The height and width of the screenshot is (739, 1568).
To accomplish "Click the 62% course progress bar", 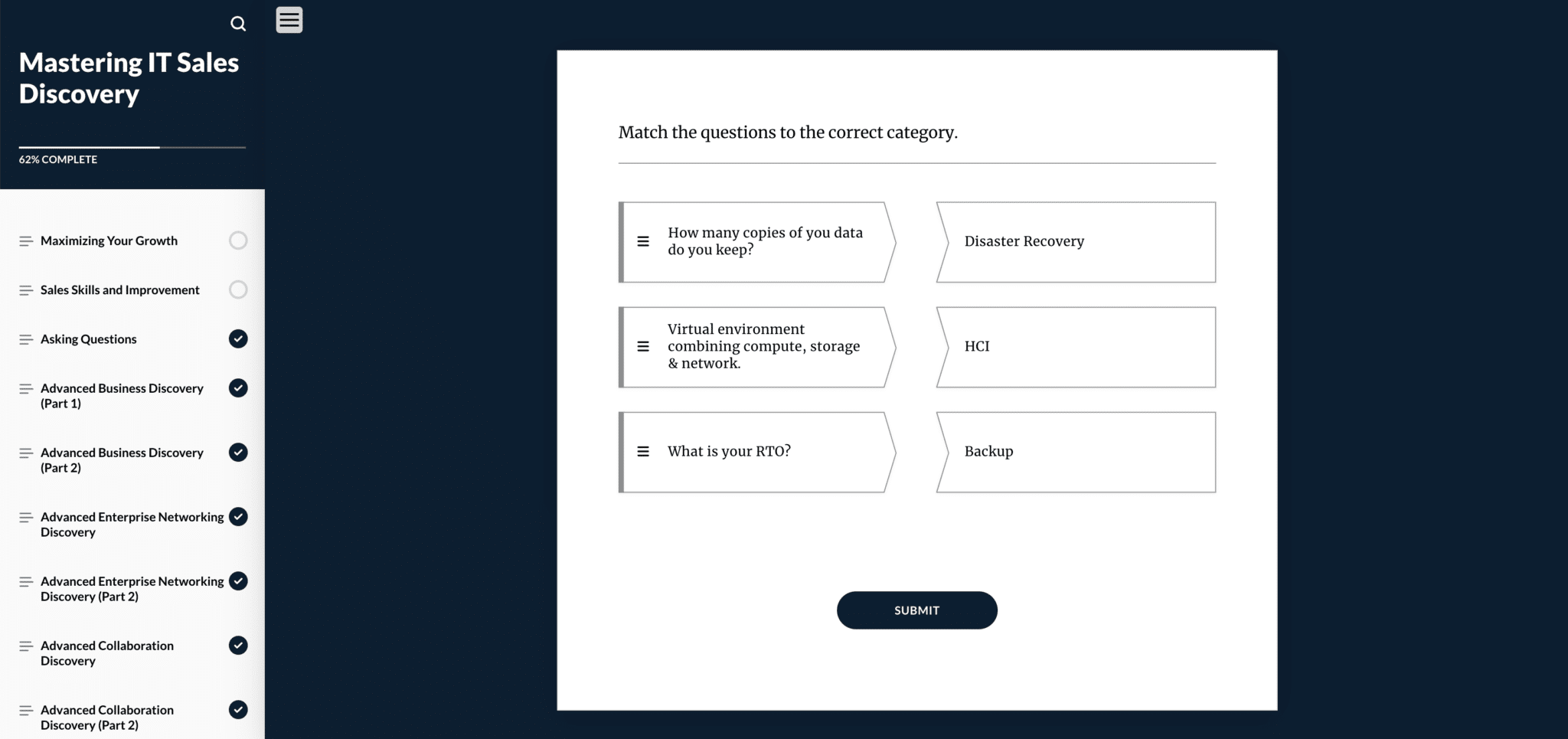I will (x=132, y=147).
